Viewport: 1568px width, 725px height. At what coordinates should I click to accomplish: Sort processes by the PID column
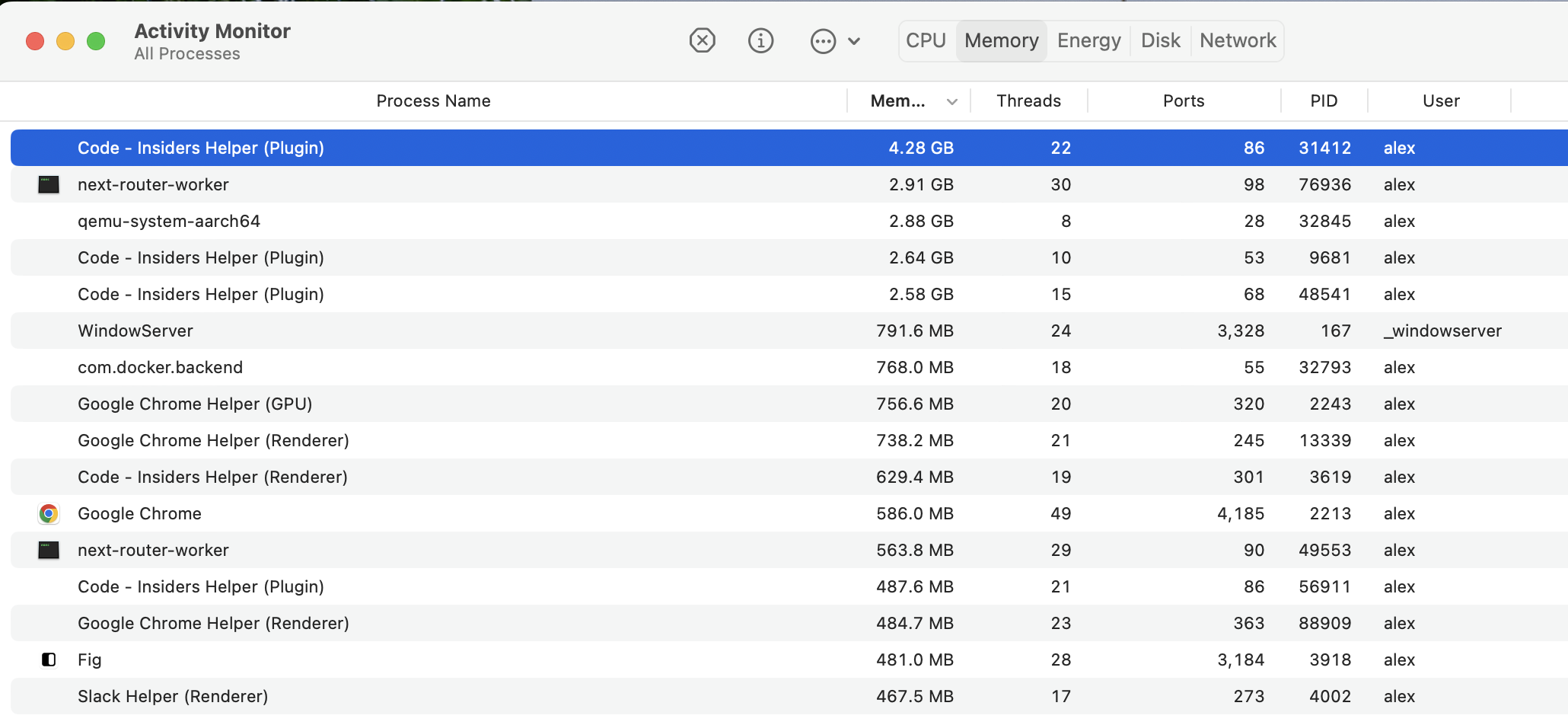(1324, 101)
